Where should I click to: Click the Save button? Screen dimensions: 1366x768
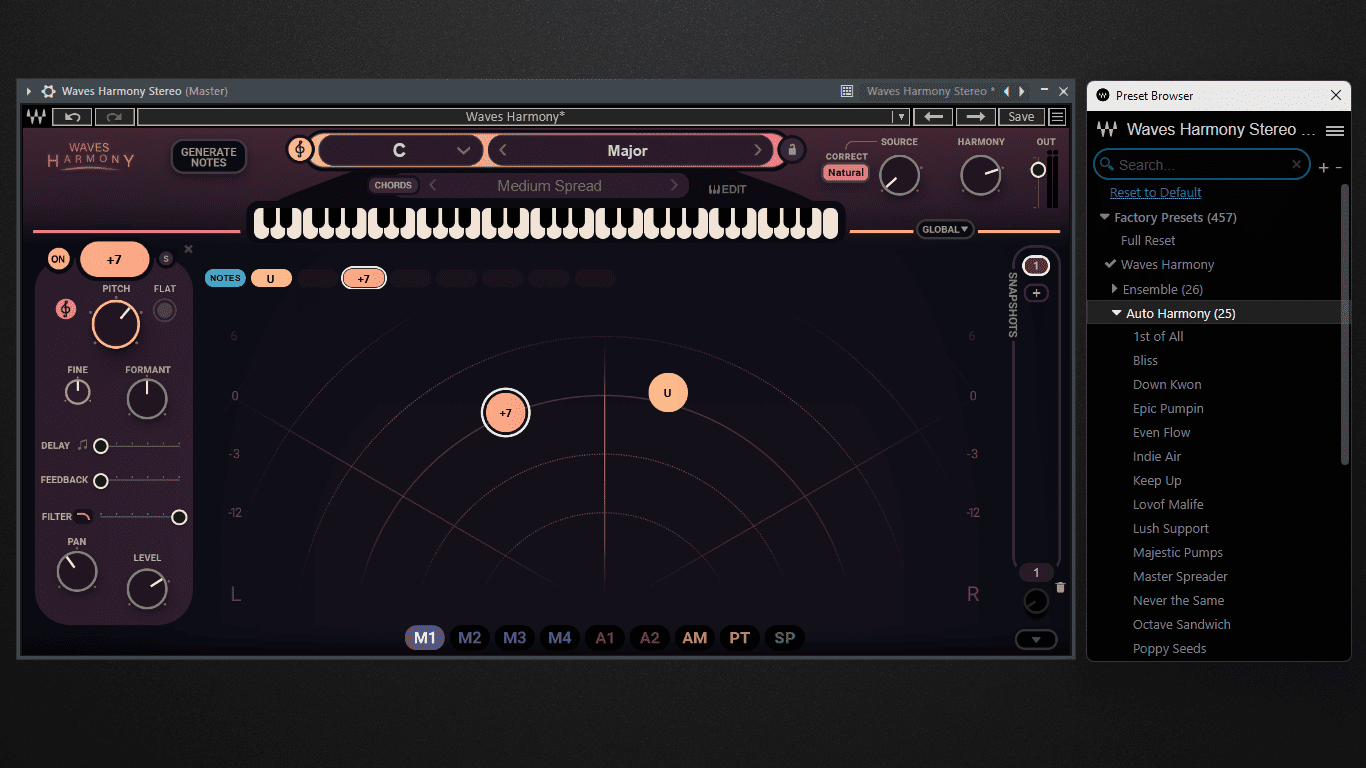tap(1021, 117)
